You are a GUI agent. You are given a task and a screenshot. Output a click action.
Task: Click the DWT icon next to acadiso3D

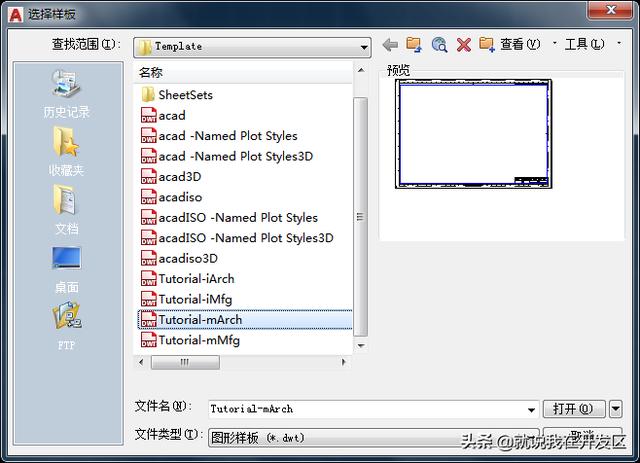tap(149, 258)
